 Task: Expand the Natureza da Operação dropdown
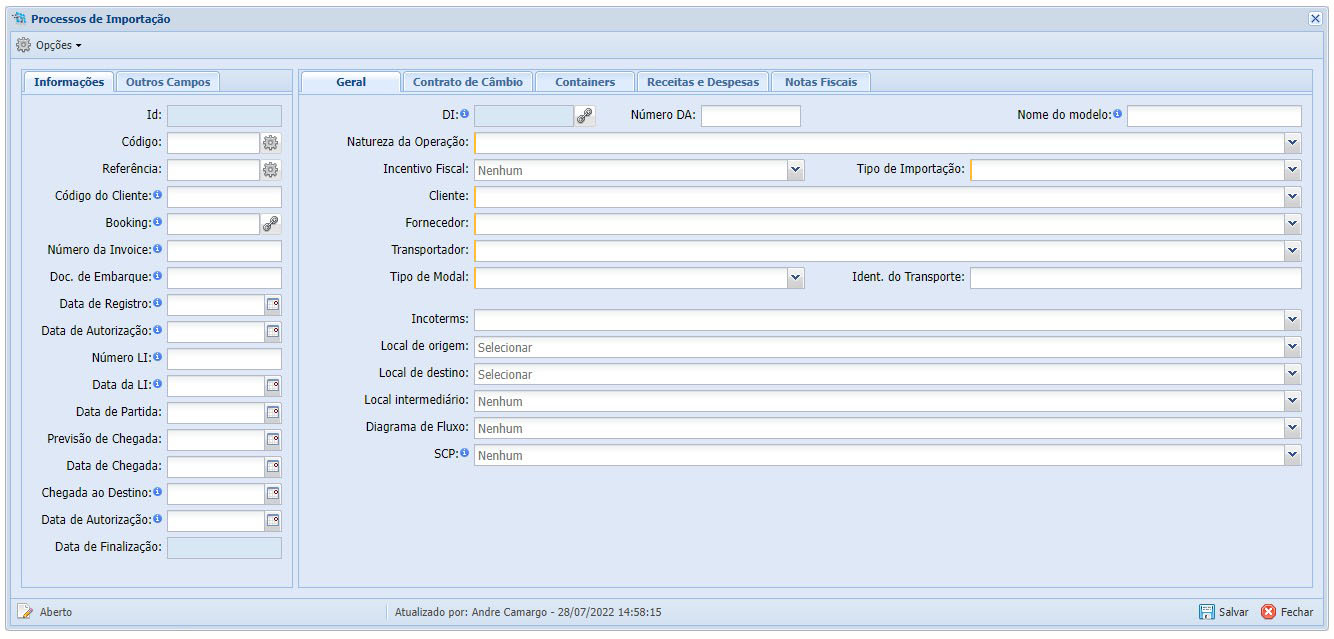pyautogui.click(x=1293, y=143)
